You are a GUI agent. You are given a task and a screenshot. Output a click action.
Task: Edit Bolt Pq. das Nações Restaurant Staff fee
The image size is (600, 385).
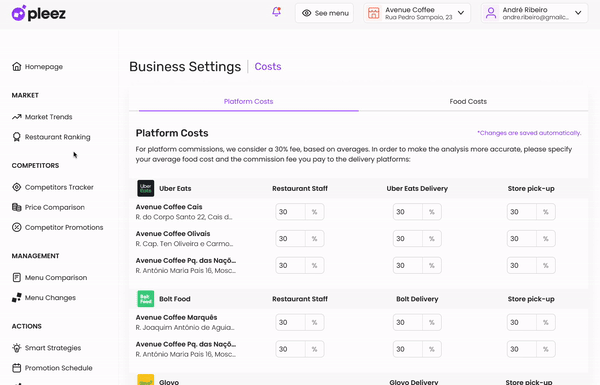[290, 349]
